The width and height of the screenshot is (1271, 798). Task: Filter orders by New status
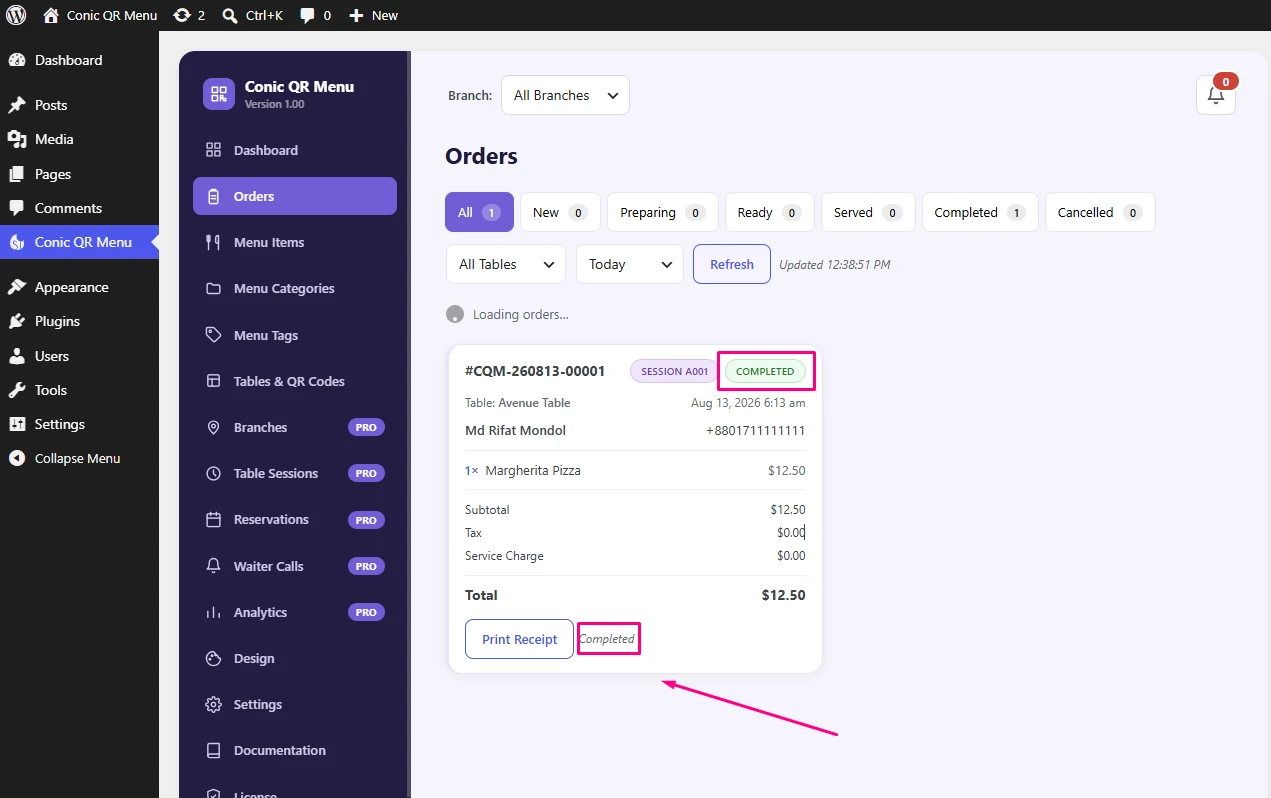(560, 212)
